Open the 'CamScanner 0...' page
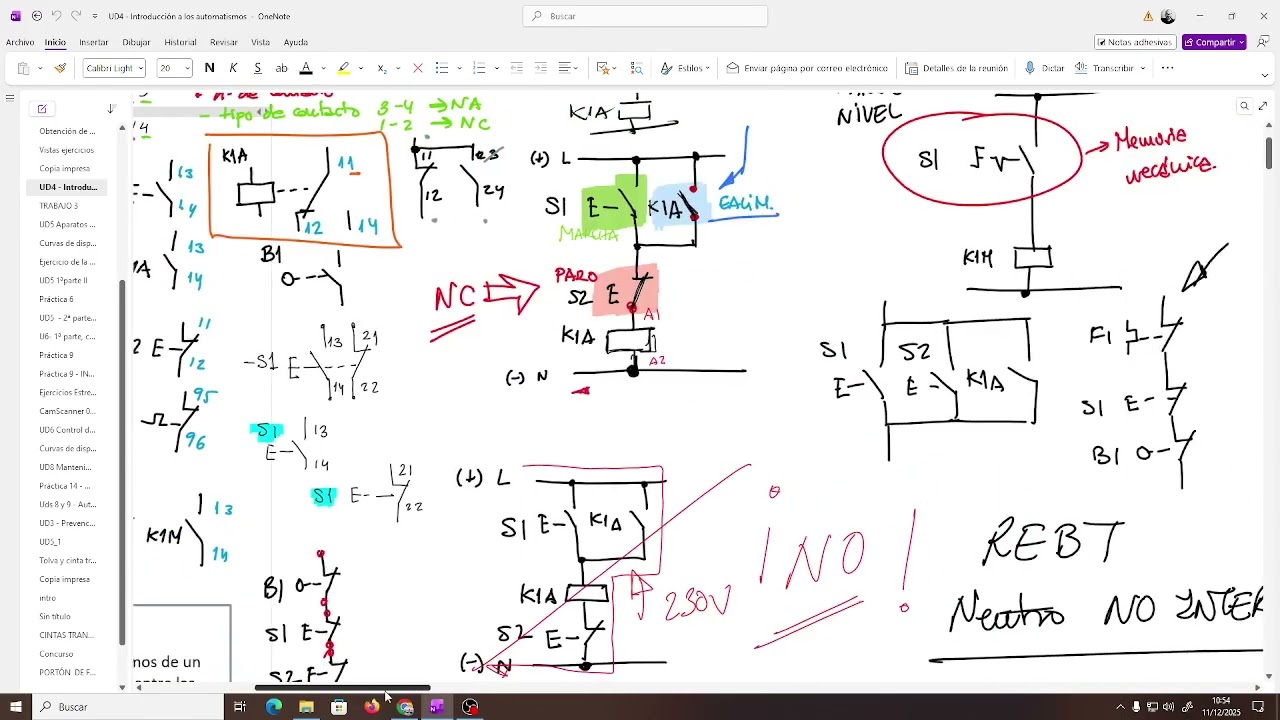 (x=68, y=411)
